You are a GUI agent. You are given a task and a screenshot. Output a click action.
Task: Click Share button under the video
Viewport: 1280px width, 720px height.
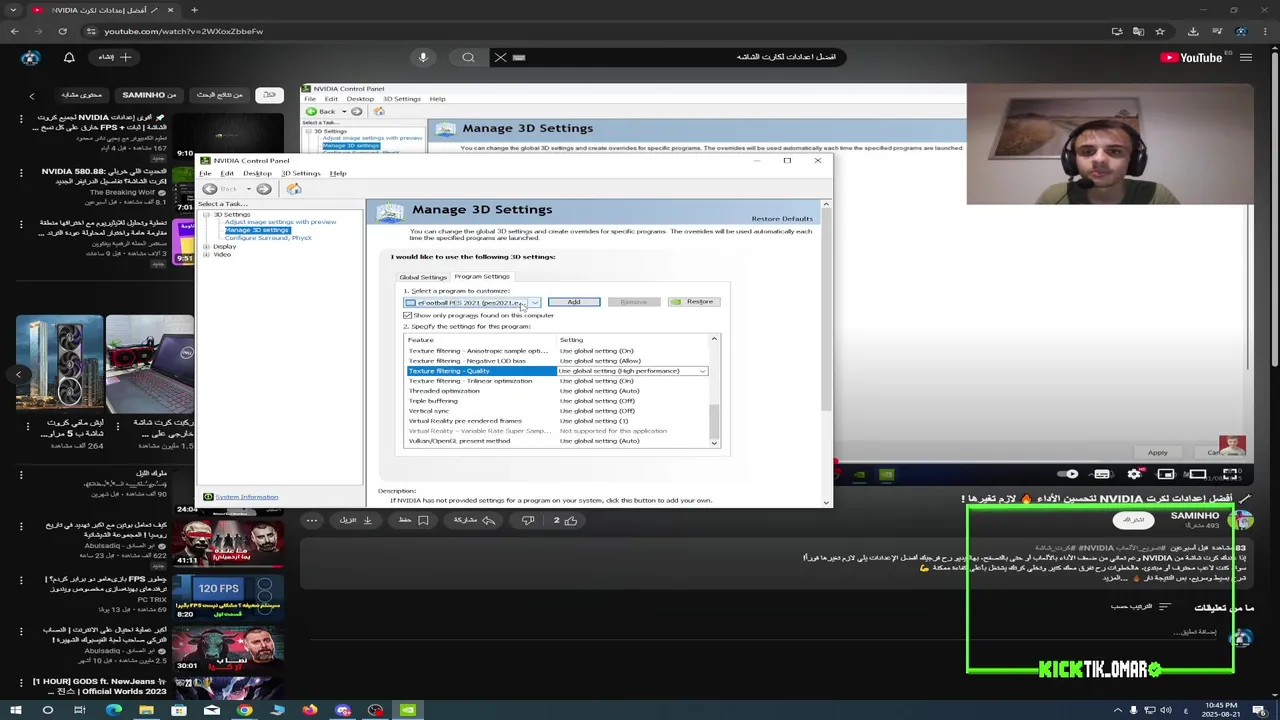[474, 520]
